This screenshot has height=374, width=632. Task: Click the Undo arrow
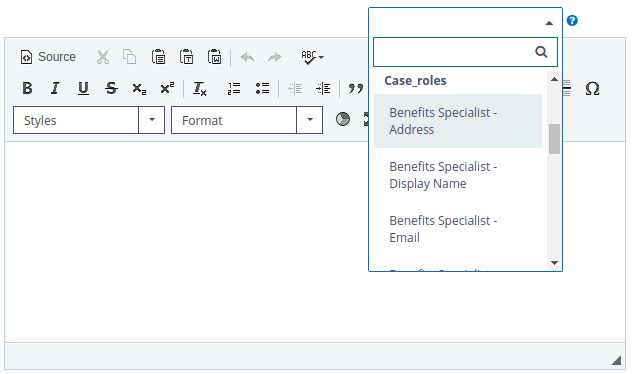pyautogui.click(x=247, y=57)
